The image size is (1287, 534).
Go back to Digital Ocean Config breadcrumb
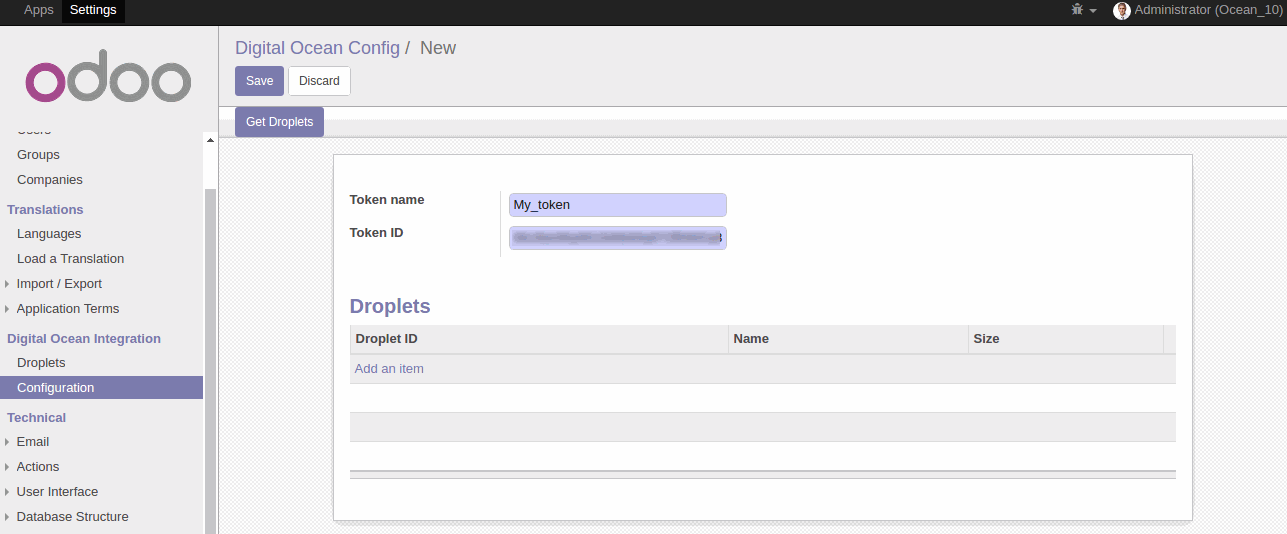(x=317, y=48)
